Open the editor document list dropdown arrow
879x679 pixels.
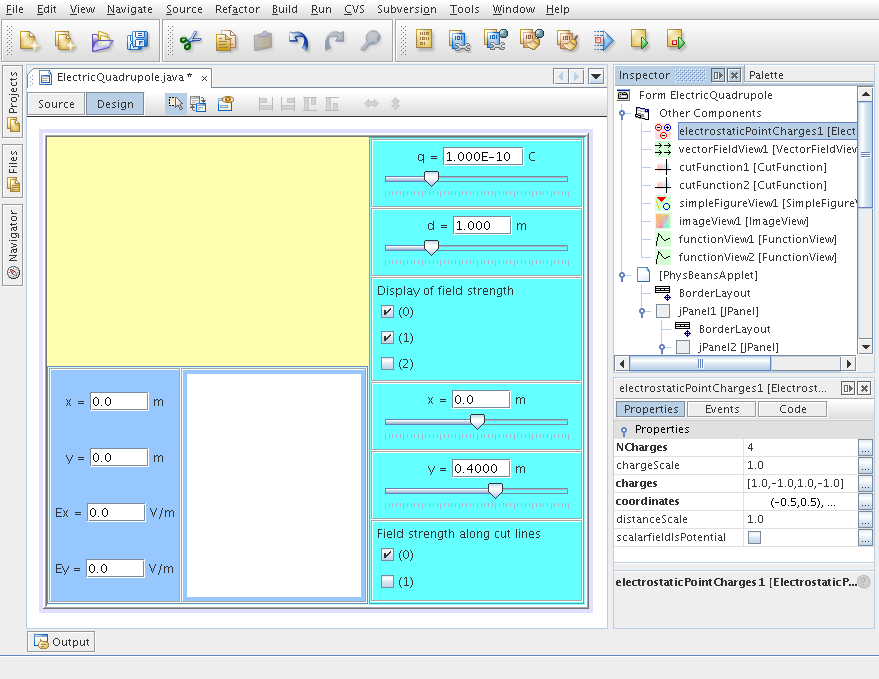pyautogui.click(x=596, y=76)
